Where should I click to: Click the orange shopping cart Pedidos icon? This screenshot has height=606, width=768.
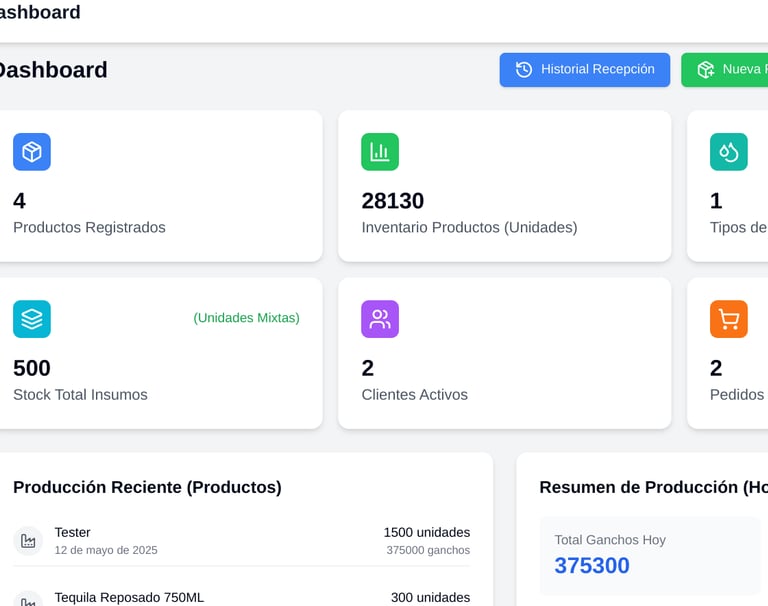point(729,319)
